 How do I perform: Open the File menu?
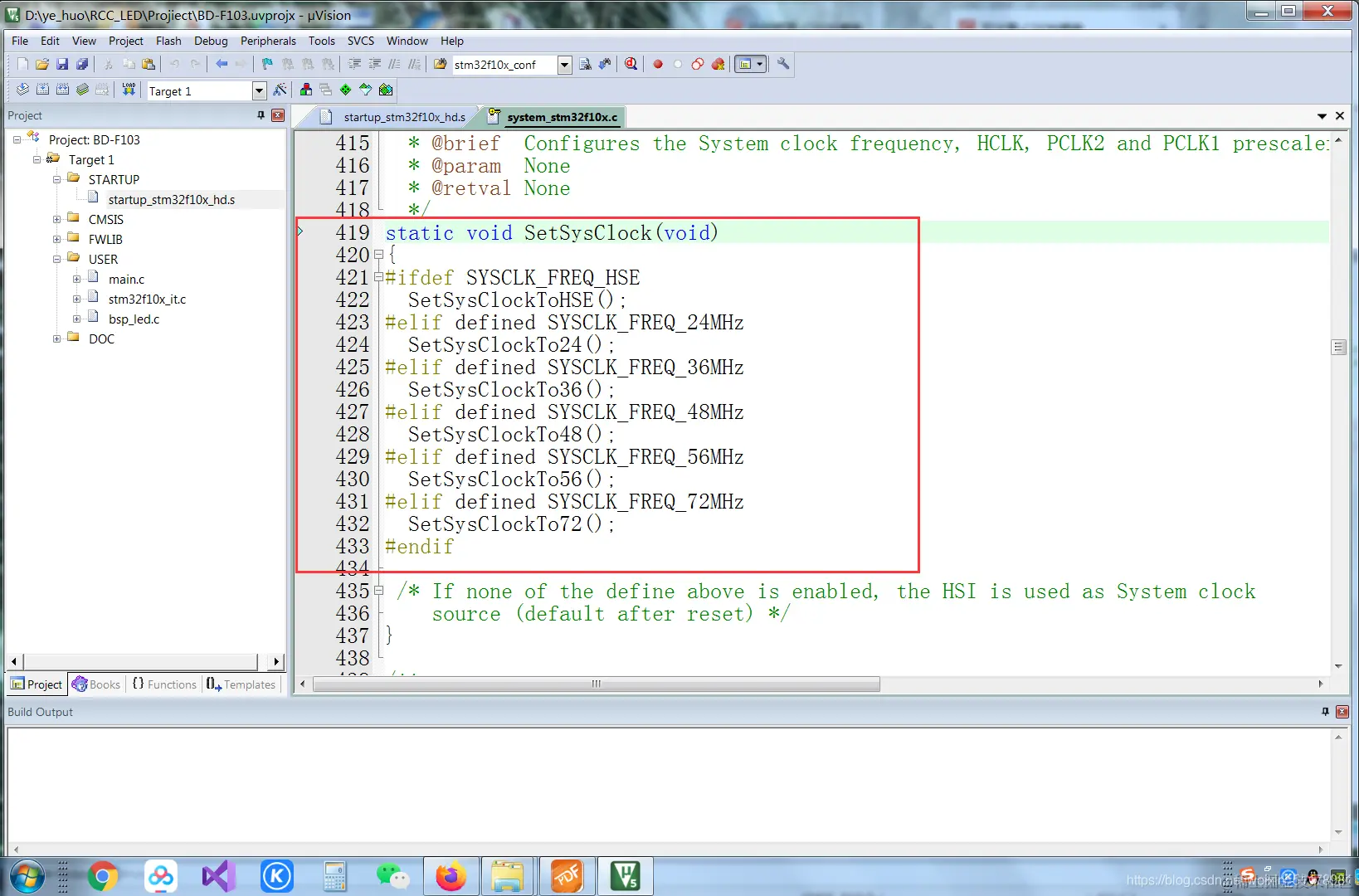tap(20, 41)
